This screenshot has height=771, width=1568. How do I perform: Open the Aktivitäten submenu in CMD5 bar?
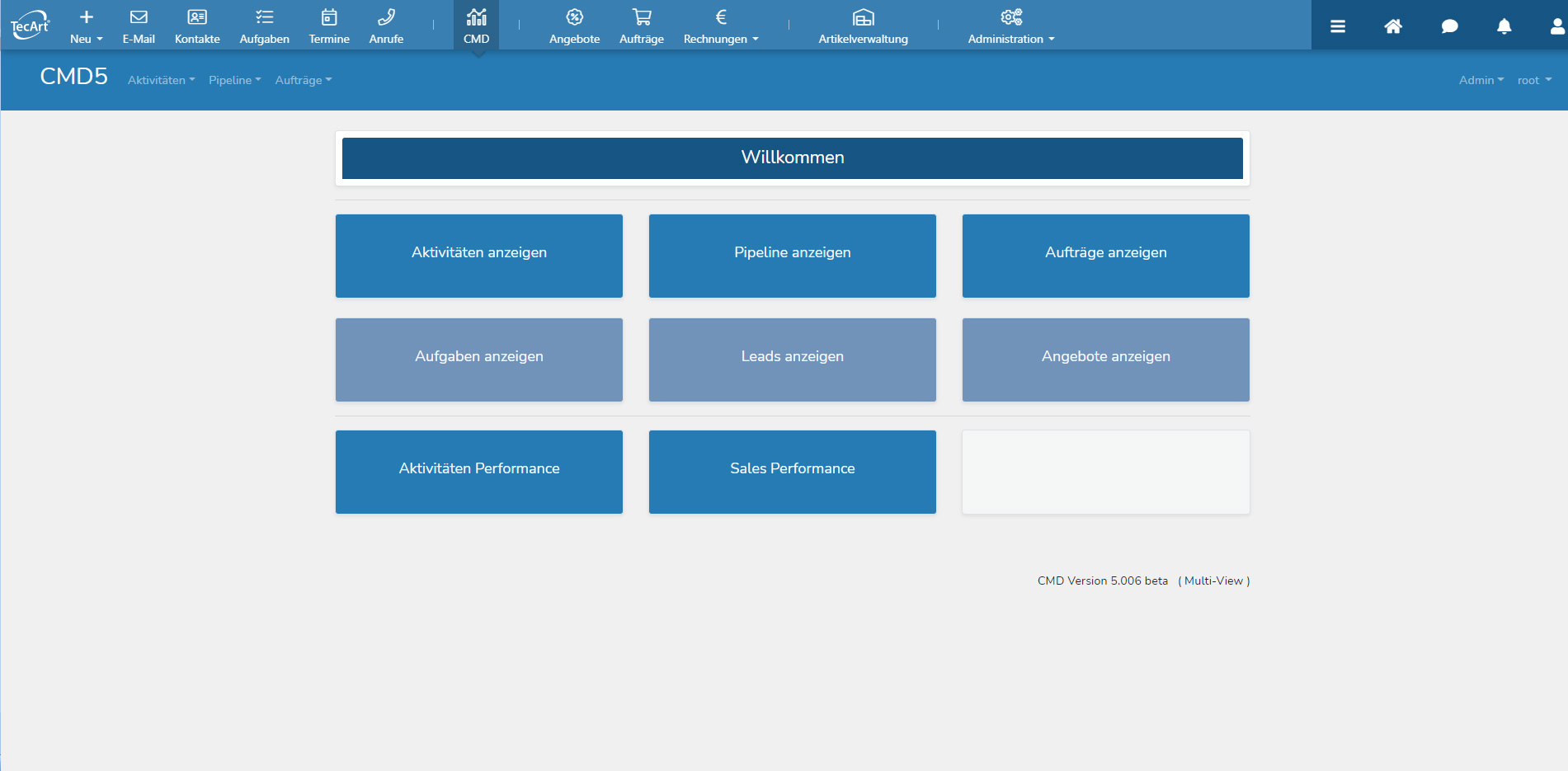click(161, 80)
